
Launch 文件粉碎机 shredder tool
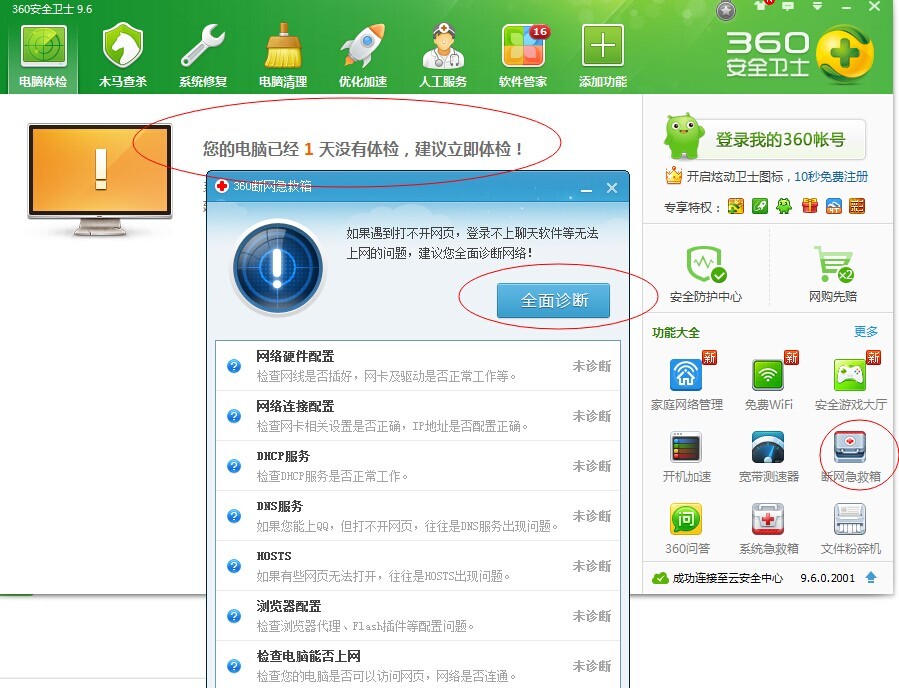pos(850,528)
